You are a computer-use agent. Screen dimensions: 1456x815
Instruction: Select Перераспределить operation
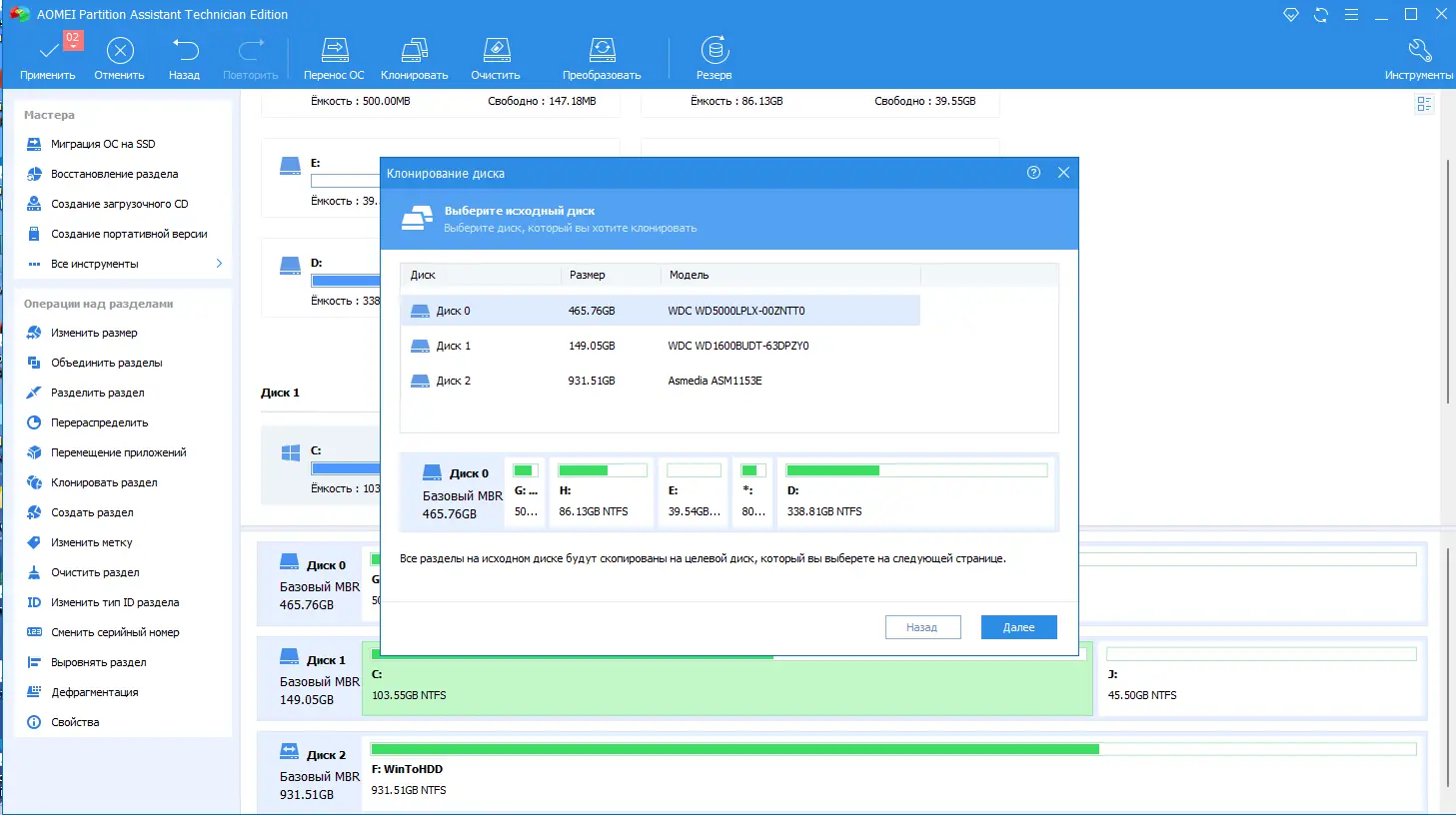(x=99, y=422)
